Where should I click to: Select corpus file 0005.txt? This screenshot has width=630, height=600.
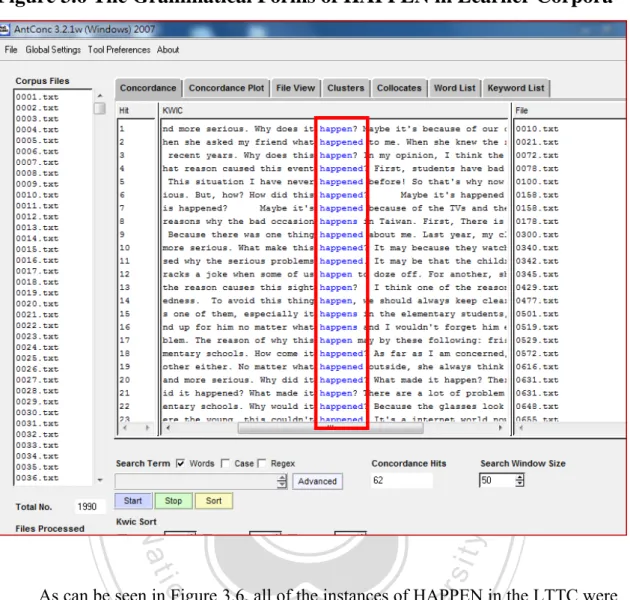click(37, 141)
